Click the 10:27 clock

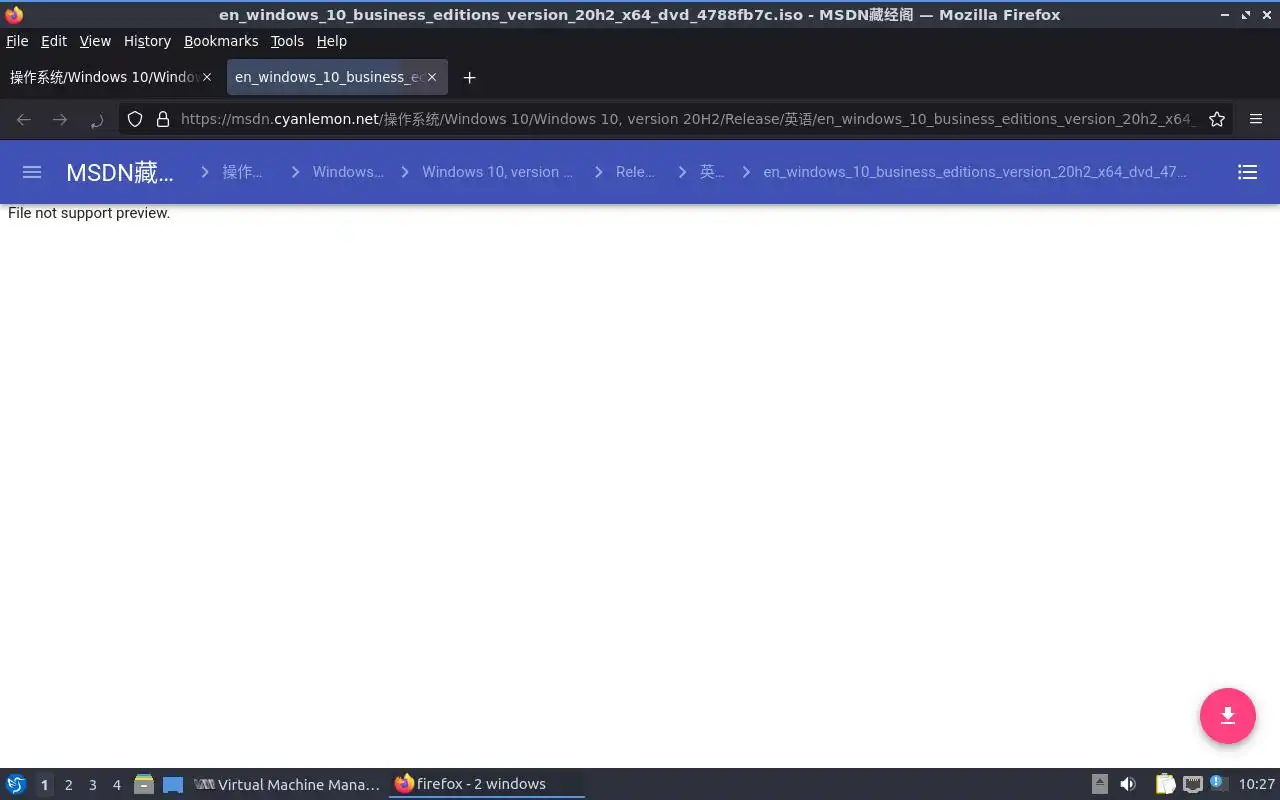click(1257, 785)
